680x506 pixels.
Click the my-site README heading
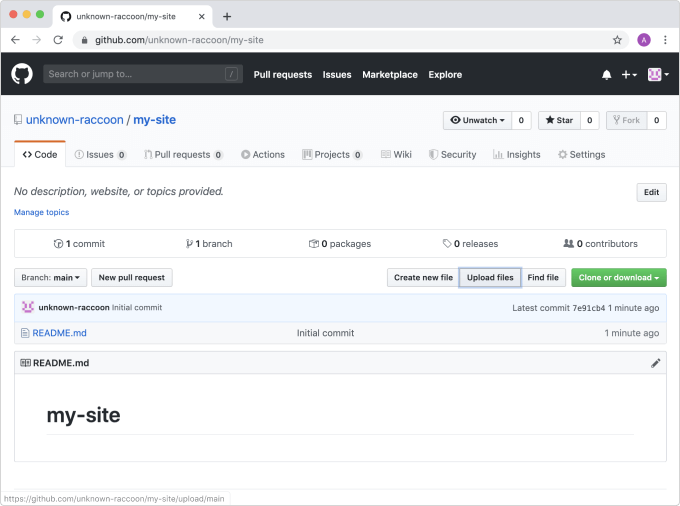click(83, 415)
